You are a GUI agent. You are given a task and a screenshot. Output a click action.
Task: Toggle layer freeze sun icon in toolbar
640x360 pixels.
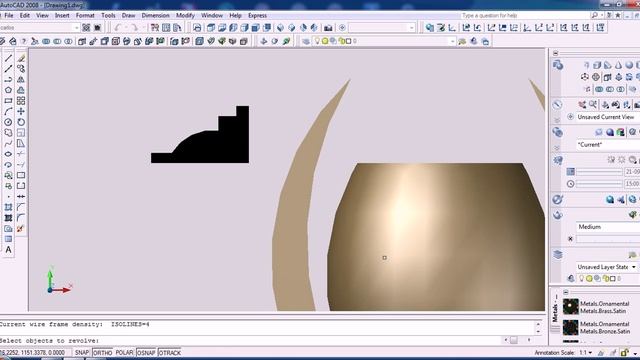click(x=325, y=41)
